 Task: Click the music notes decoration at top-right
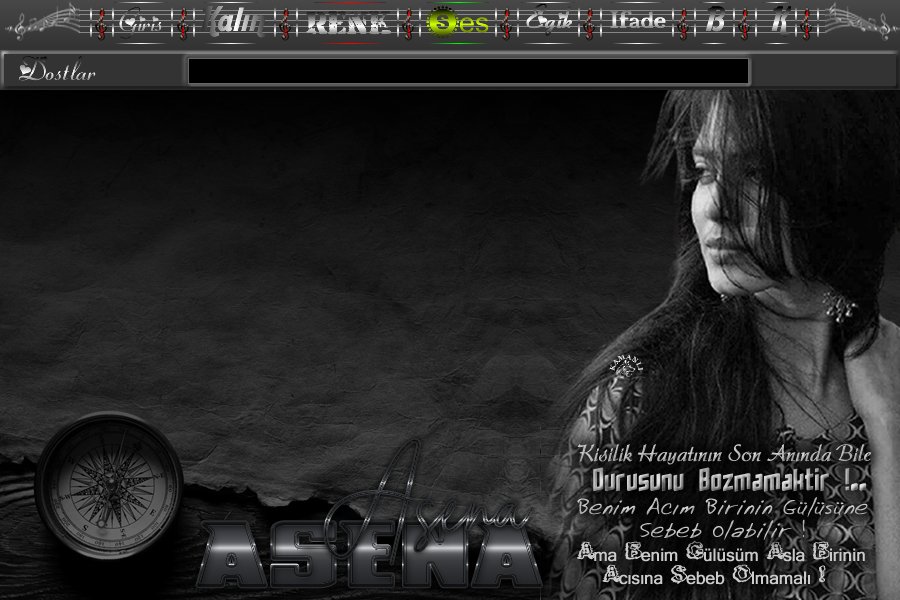click(858, 22)
